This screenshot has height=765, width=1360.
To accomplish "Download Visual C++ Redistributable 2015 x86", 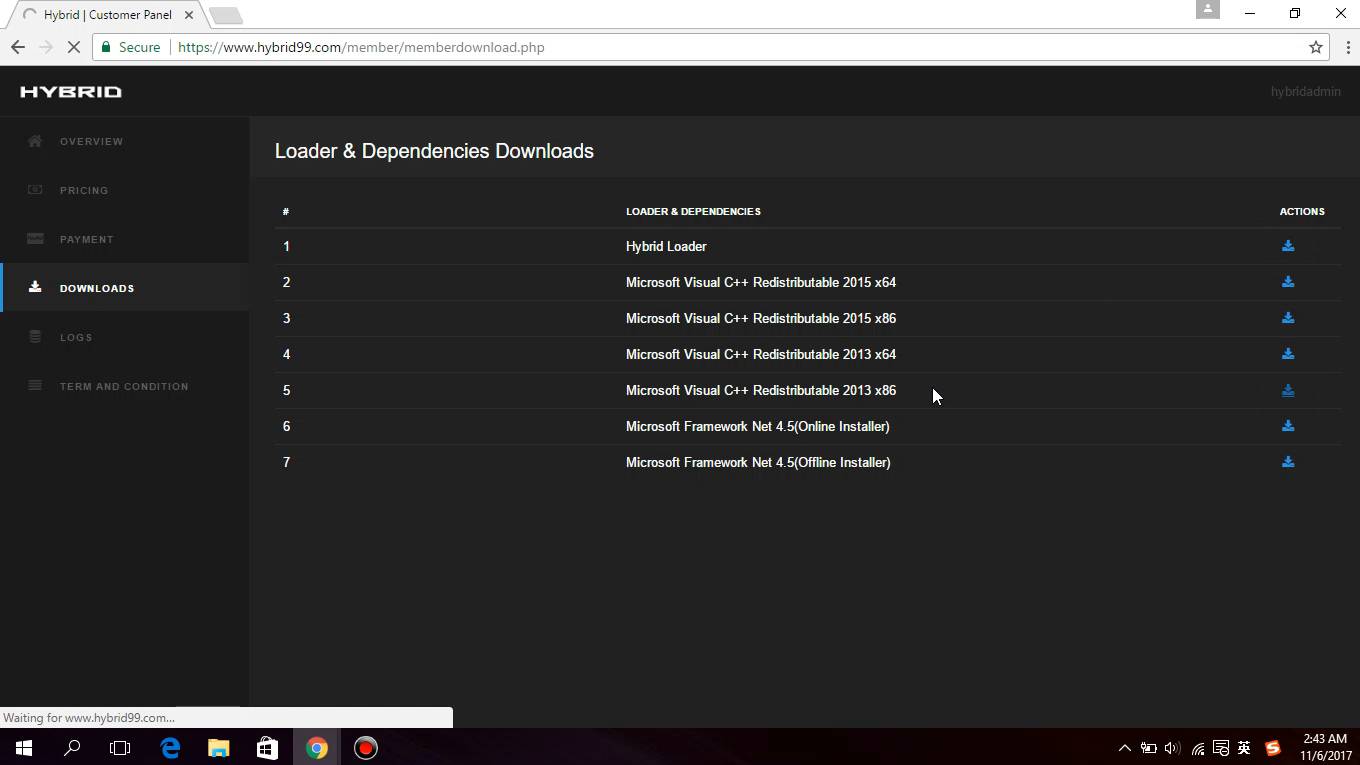I will tap(1288, 318).
